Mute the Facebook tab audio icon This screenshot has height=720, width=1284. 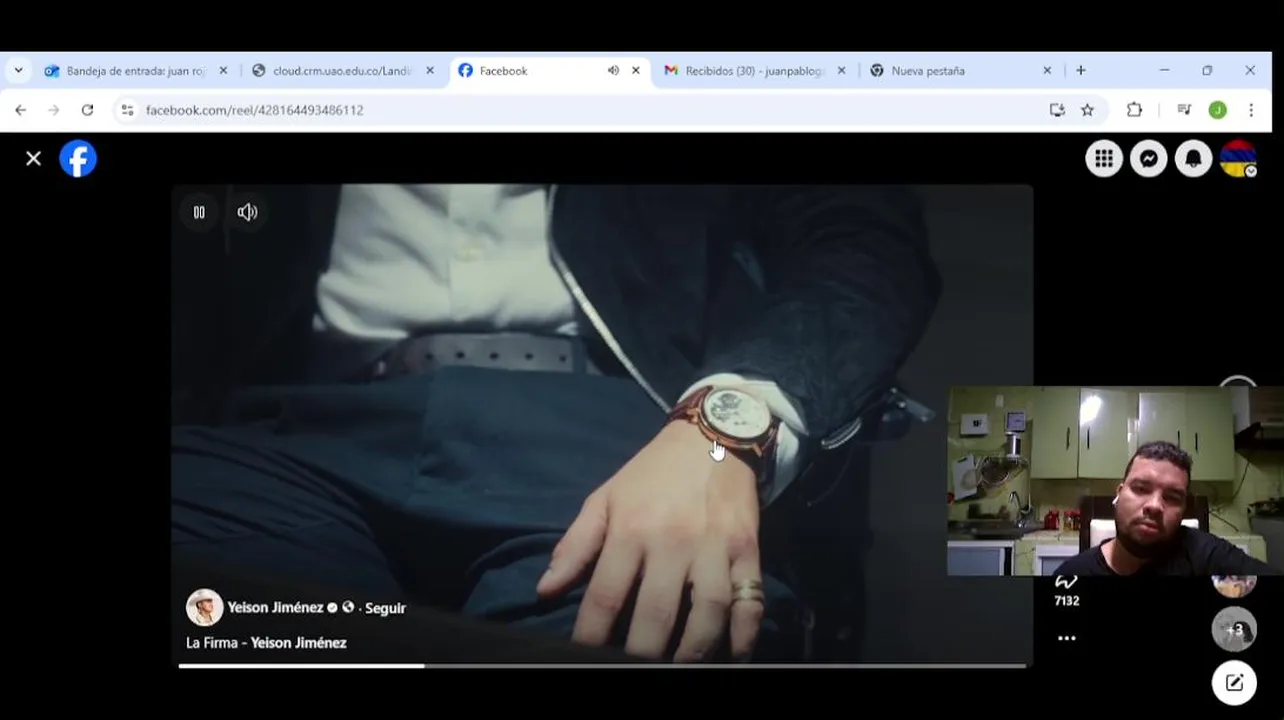(613, 71)
